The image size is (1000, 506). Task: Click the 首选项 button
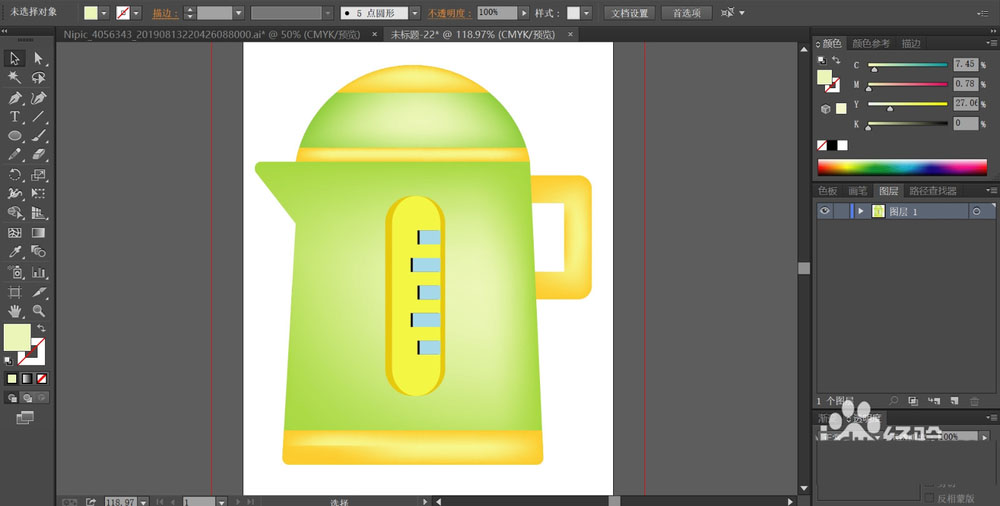686,13
